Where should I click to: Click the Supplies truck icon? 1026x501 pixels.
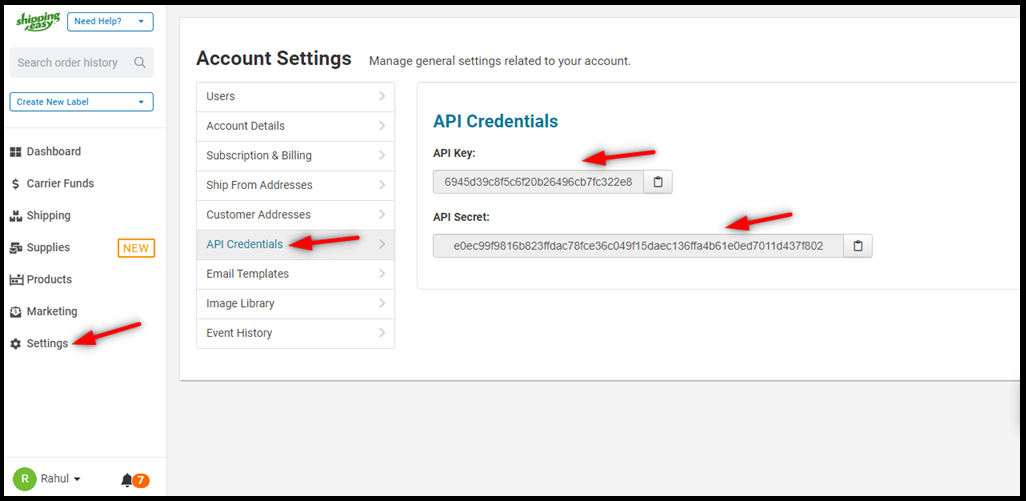(16, 248)
